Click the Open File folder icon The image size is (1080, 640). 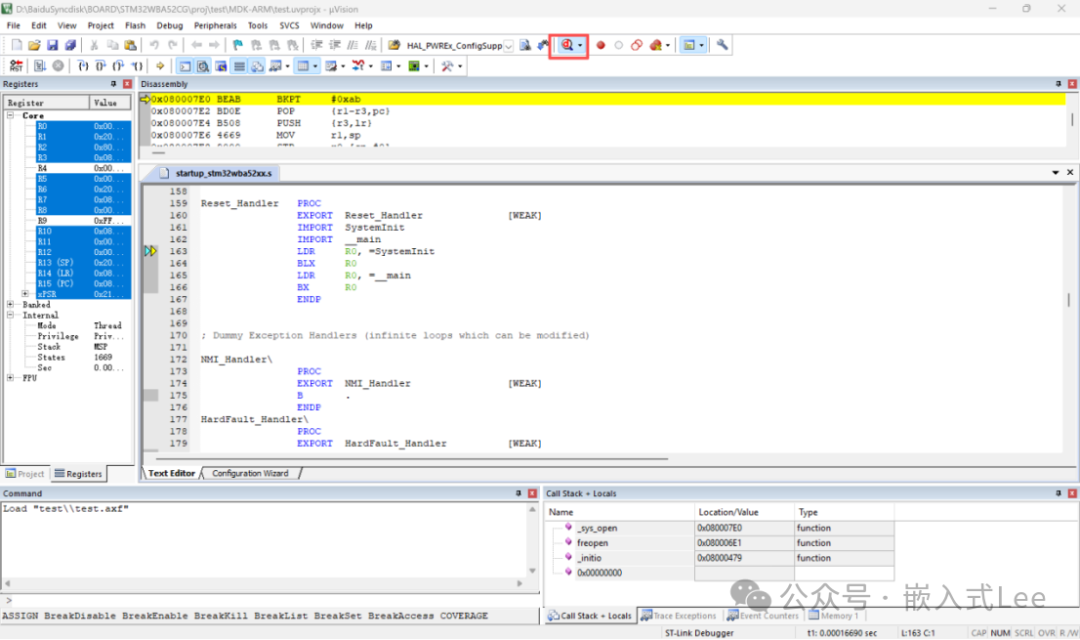tap(34, 45)
